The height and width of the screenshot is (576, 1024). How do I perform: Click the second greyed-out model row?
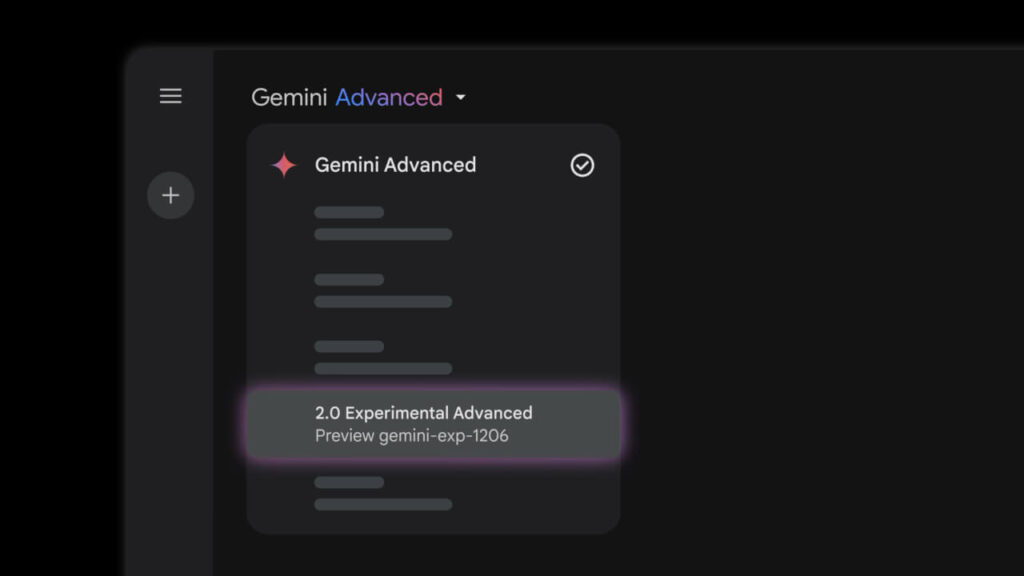point(383,290)
